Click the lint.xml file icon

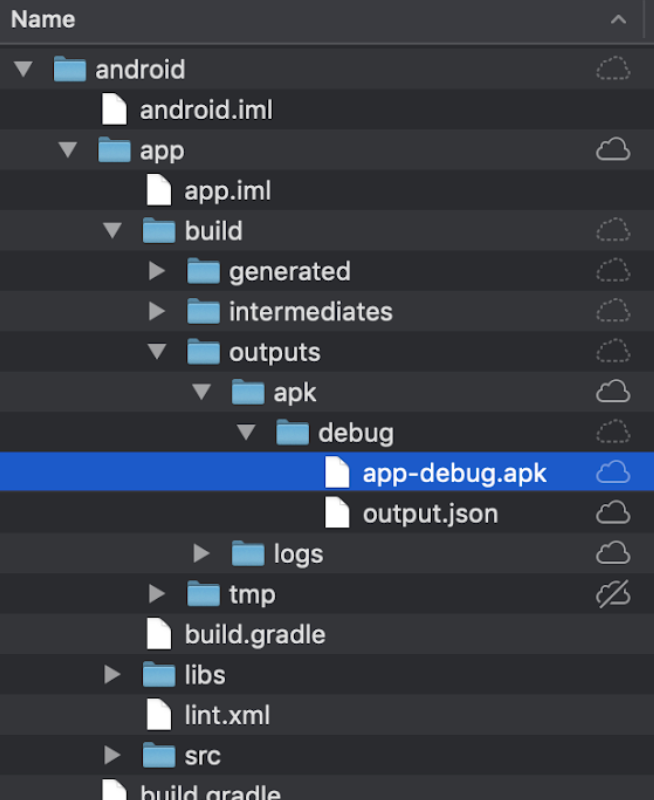click(x=159, y=714)
